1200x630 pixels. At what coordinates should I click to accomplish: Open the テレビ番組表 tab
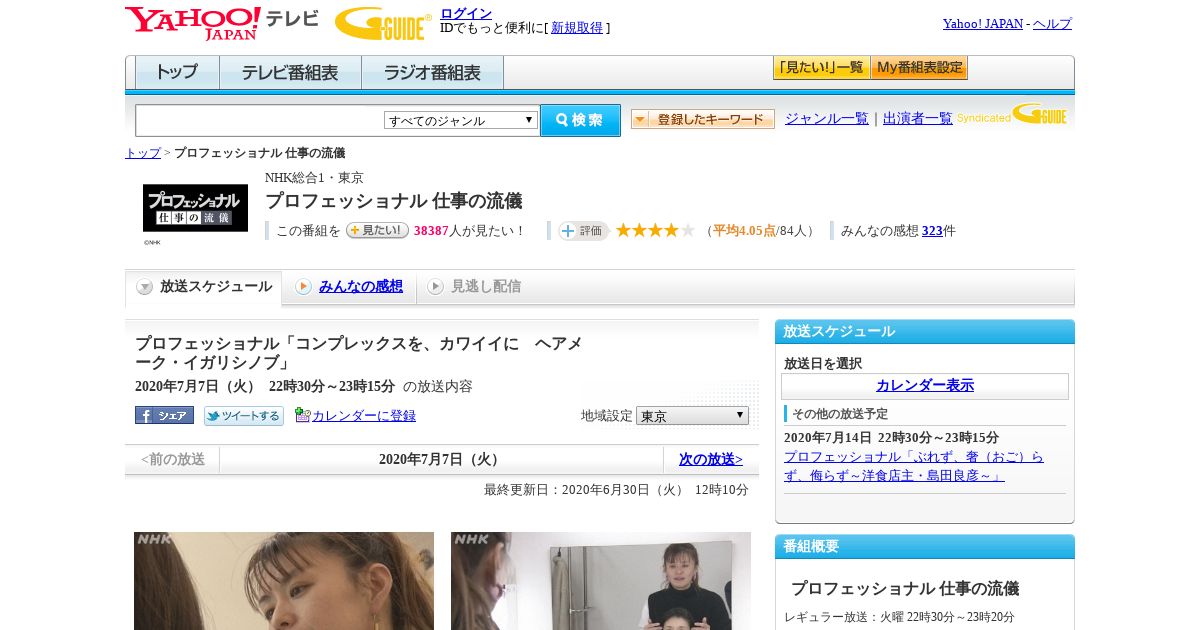tap(290, 73)
